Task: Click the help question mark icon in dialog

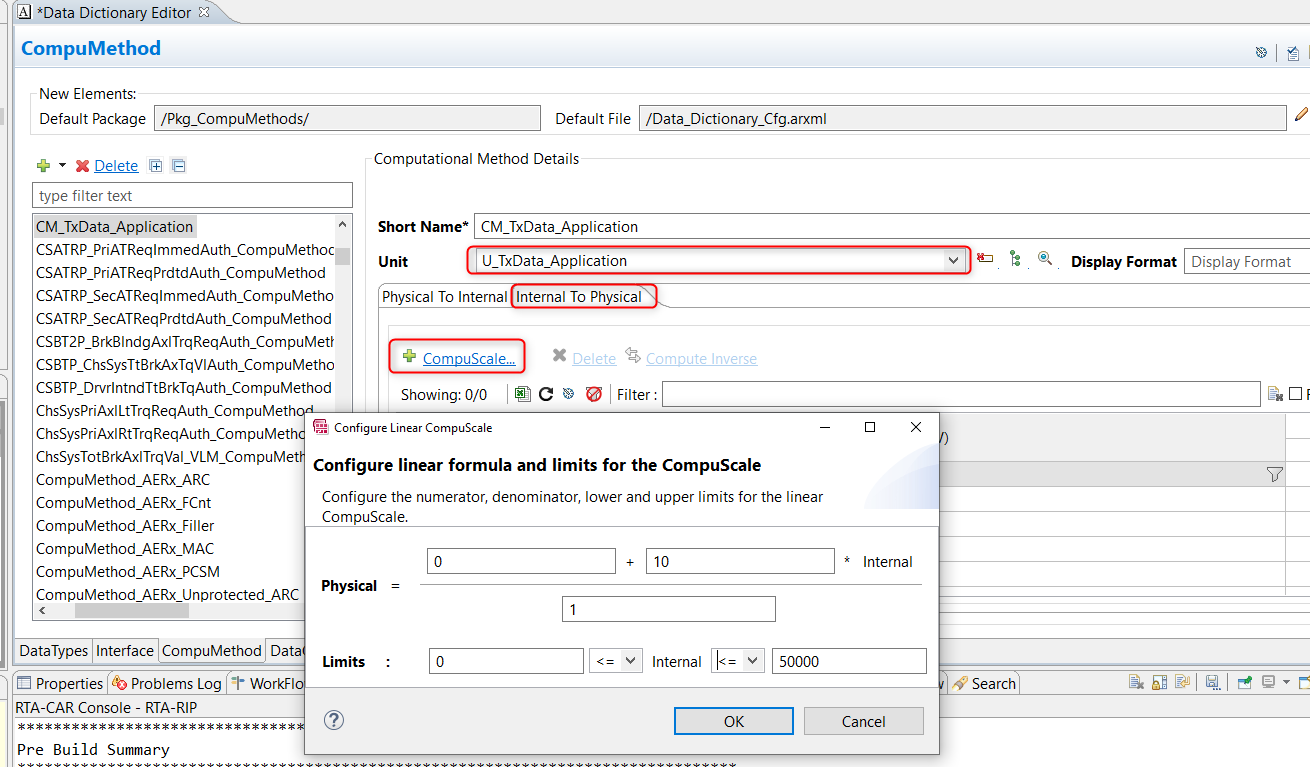Action: point(334,720)
